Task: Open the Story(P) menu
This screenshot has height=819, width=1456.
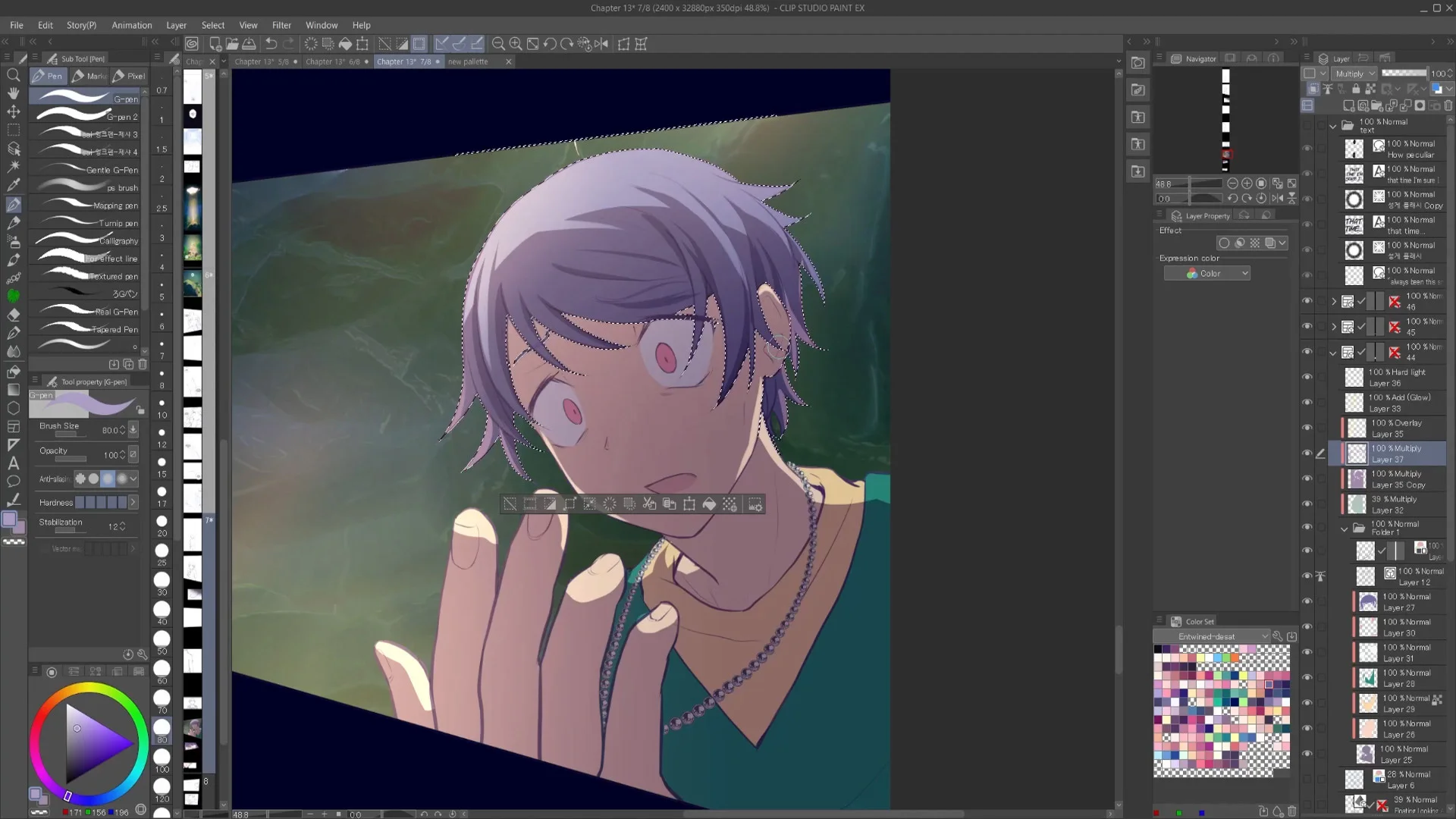Action: coord(81,25)
